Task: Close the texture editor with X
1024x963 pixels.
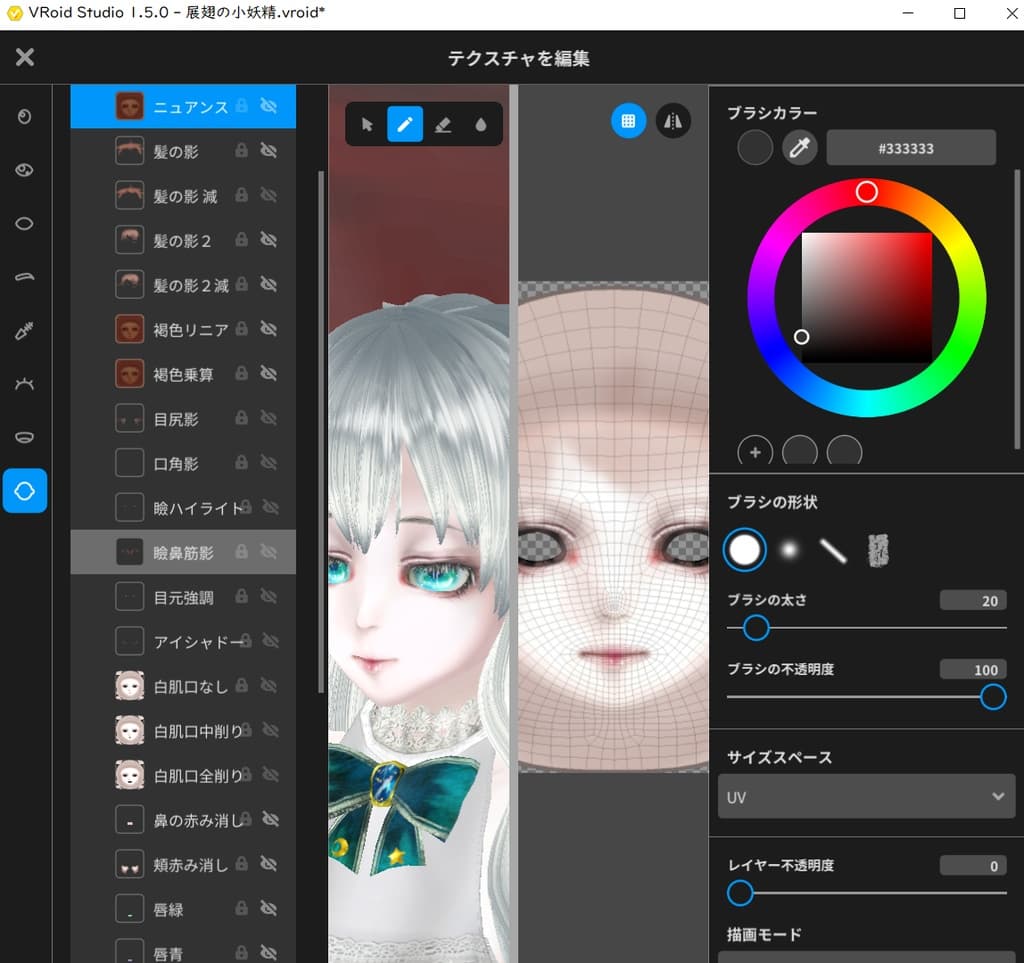Action: (25, 57)
